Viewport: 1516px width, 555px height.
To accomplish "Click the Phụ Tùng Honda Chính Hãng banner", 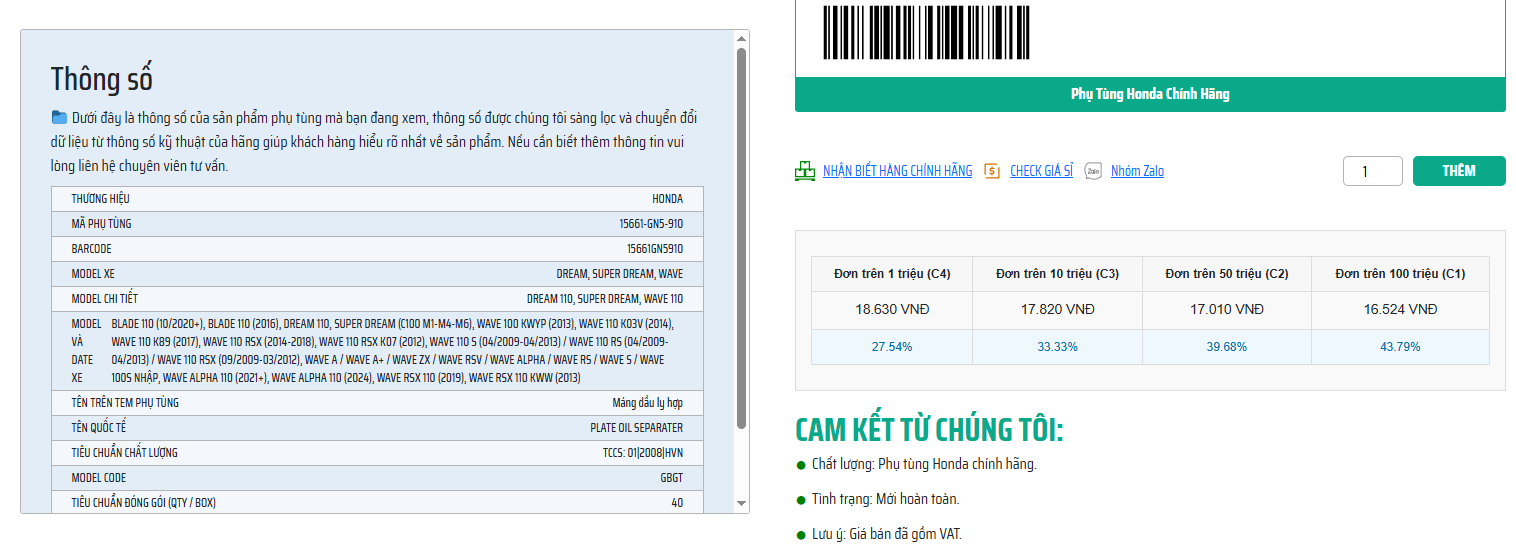I will (1150, 94).
